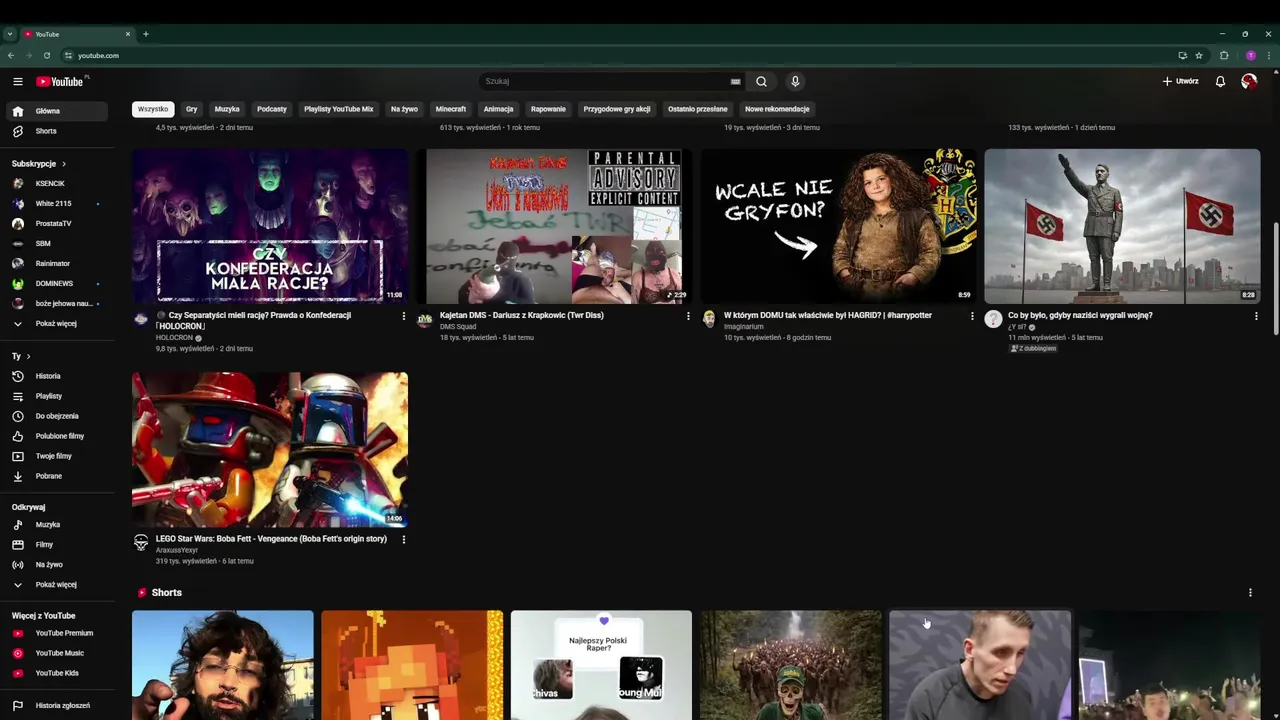Play WCALE NIE GRYFON thumbnail
The height and width of the screenshot is (720, 1280).
click(x=838, y=226)
